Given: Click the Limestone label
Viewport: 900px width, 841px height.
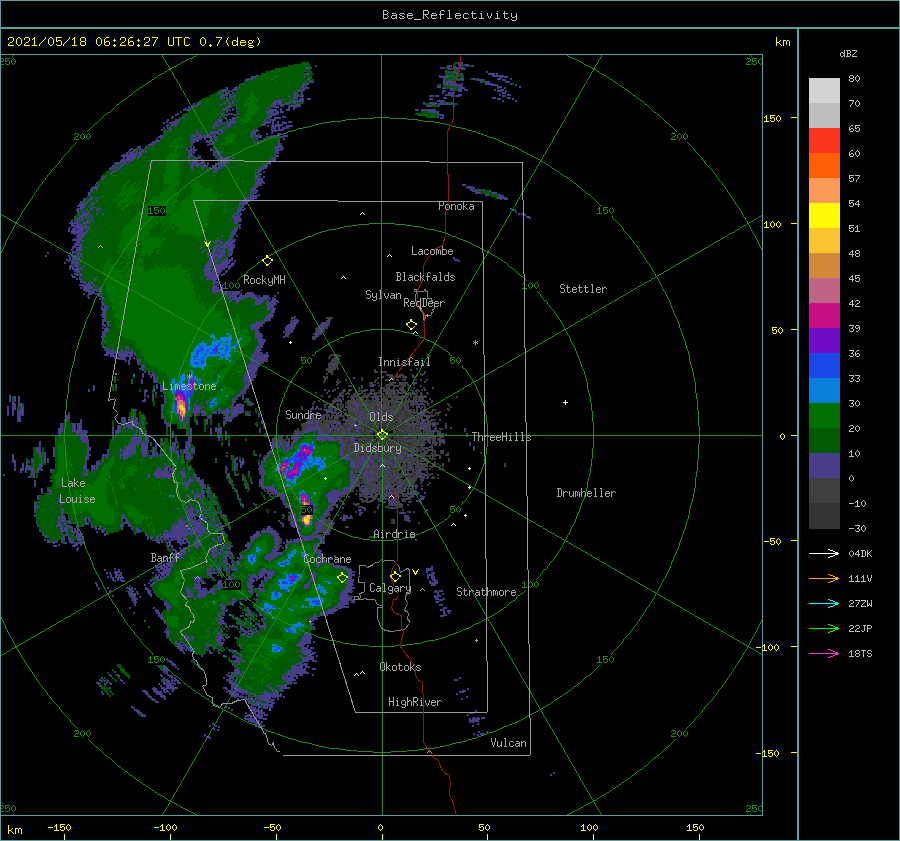Looking at the screenshot, I should pyautogui.click(x=189, y=386).
